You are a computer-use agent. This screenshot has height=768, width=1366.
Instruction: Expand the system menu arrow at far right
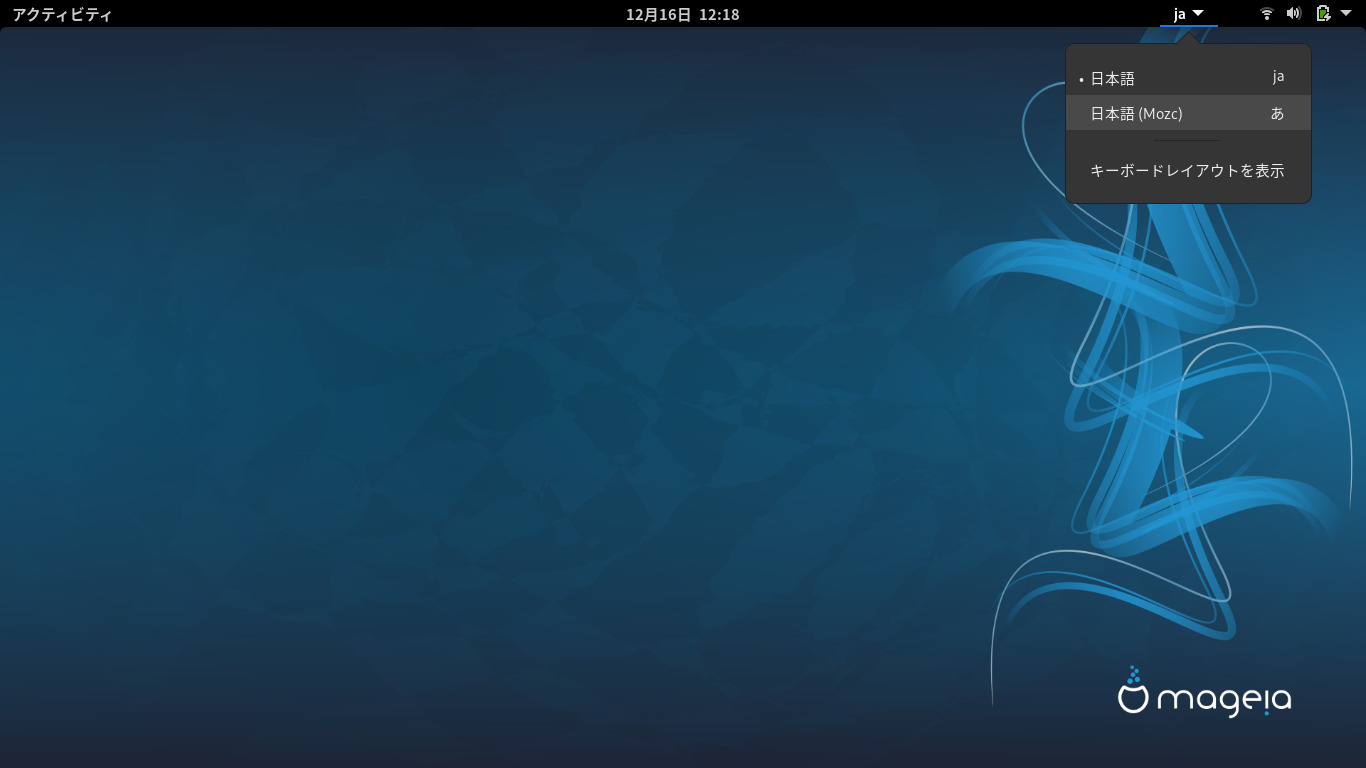click(1346, 14)
